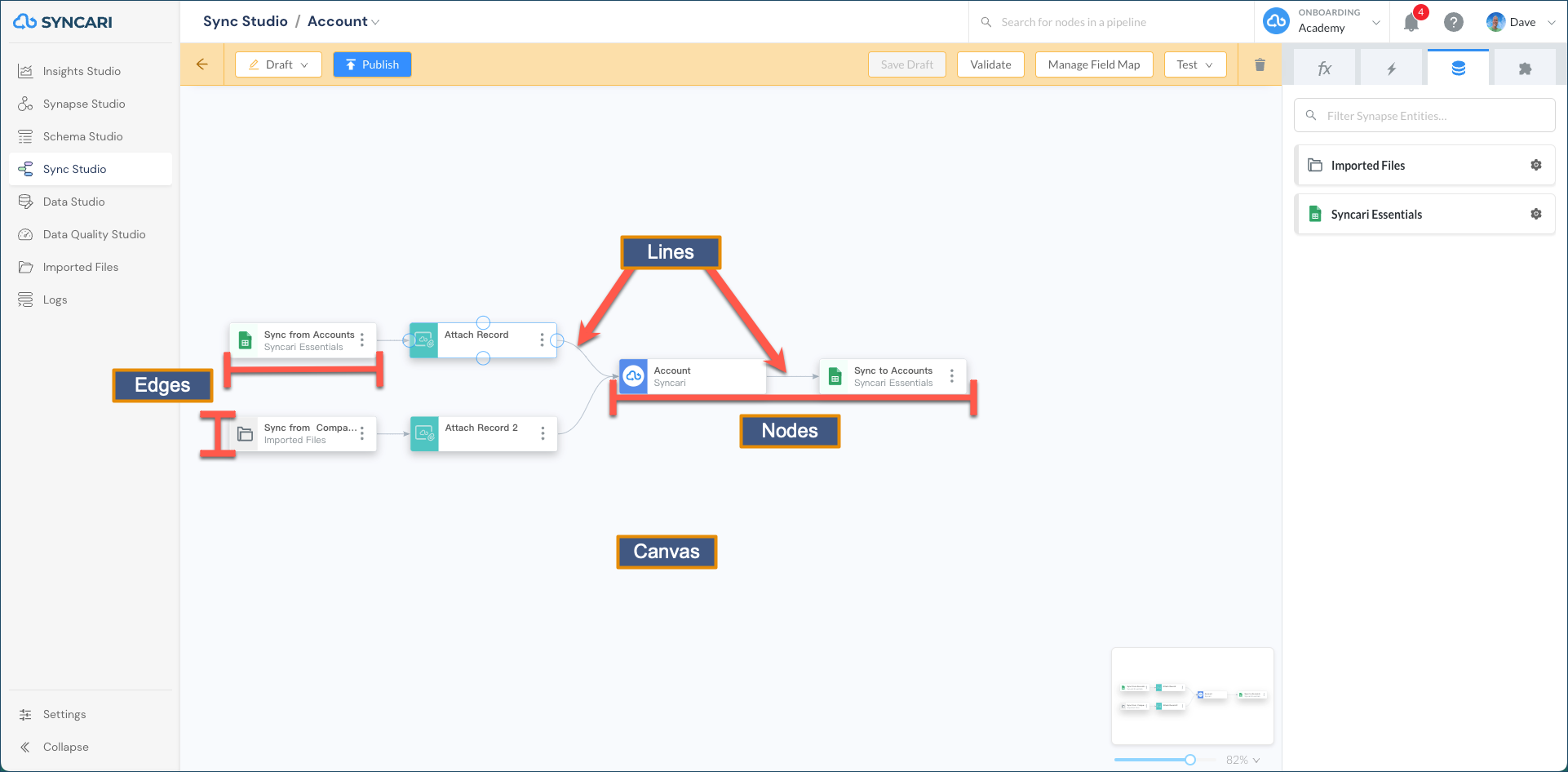Viewport: 1568px width, 772px height.
Task: Open options menu of Attach Record 2
Action: tap(543, 433)
